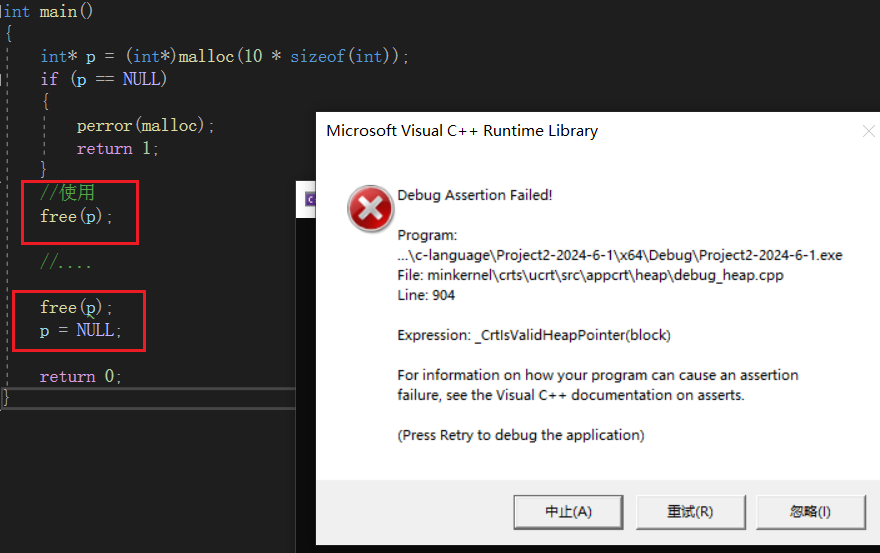Click the purple console window icon
The image size is (880, 553).
[x=311, y=199]
